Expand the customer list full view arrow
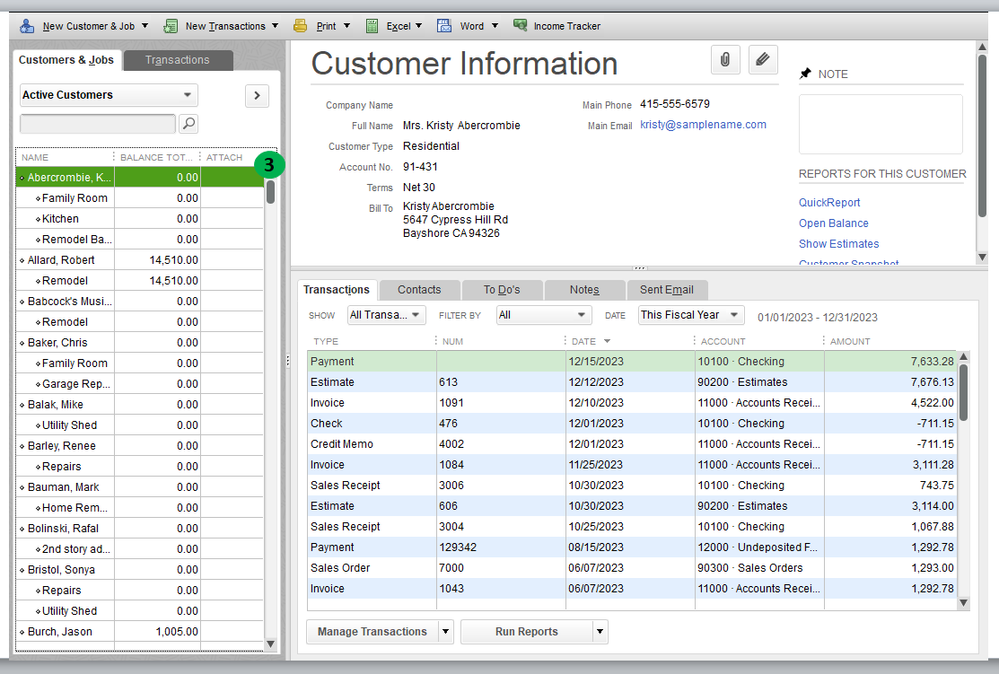The width and height of the screenshot is (999, 674). 257,95
